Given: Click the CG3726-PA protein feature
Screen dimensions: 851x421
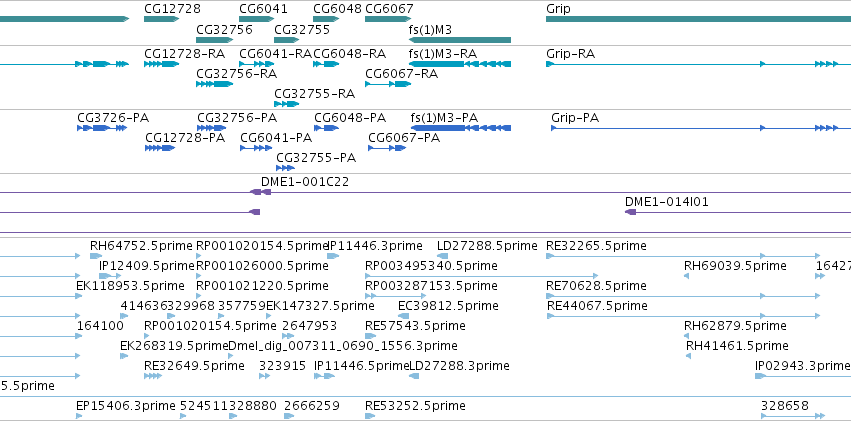Looking at the screenshot, I should coord(102,128).
